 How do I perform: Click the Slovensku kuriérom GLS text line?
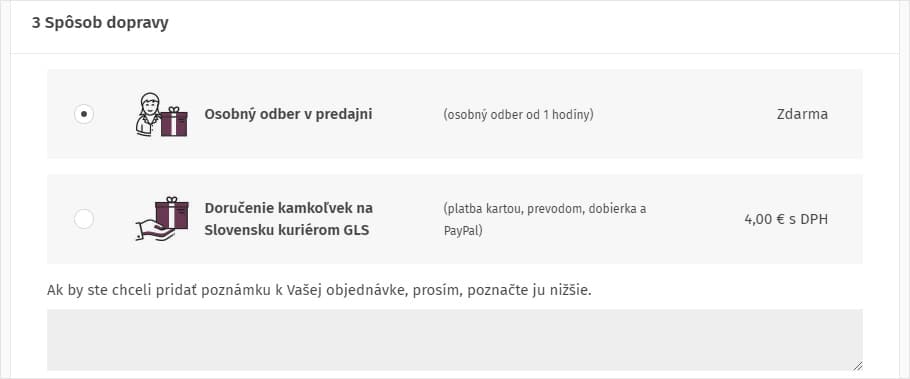[x=287, y=230]
